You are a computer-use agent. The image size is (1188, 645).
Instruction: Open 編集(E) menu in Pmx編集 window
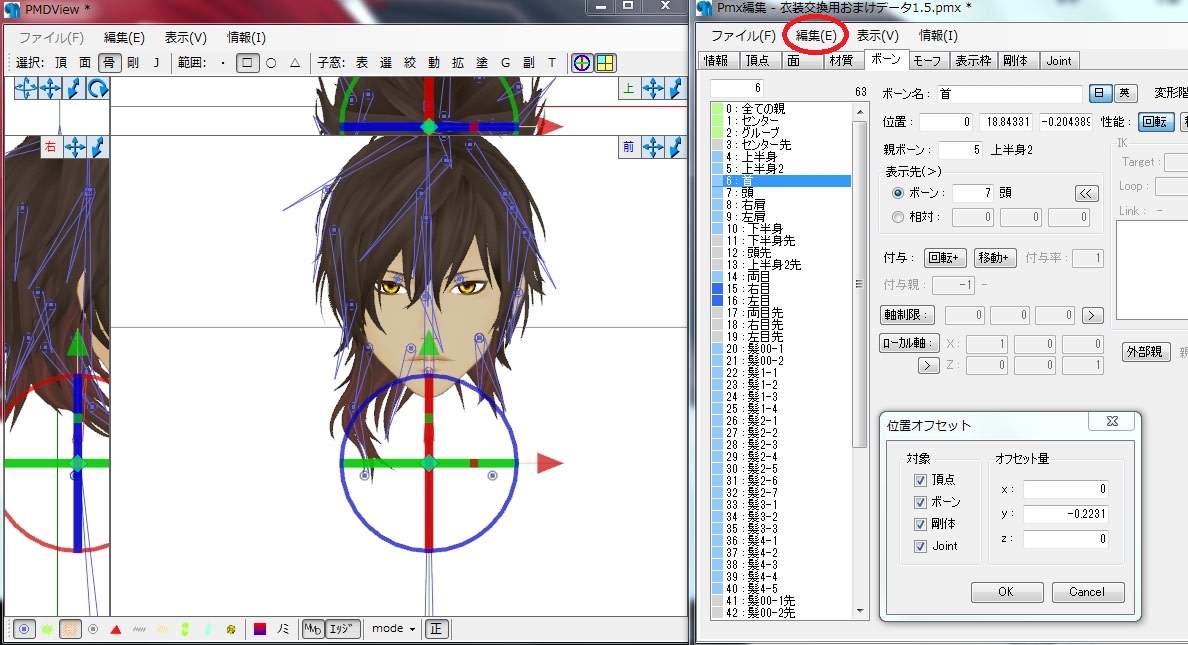coord(816,36)
